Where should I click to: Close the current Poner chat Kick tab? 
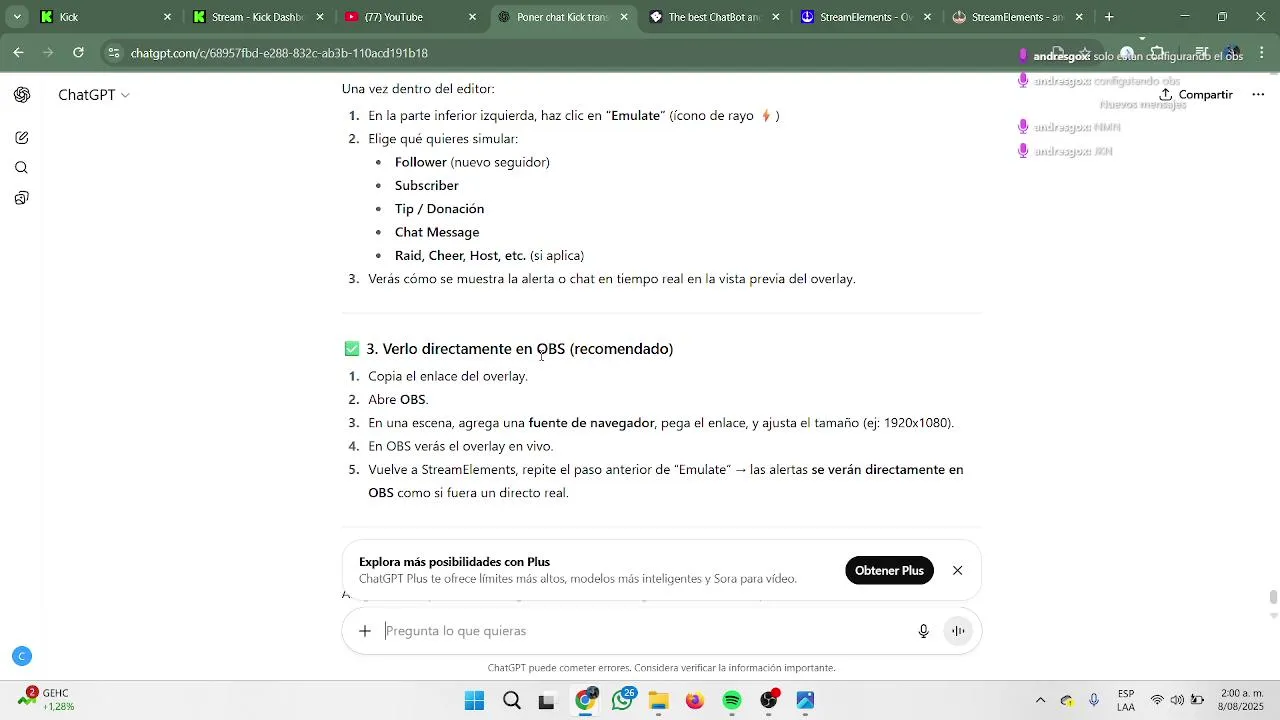tap(624, 17)
